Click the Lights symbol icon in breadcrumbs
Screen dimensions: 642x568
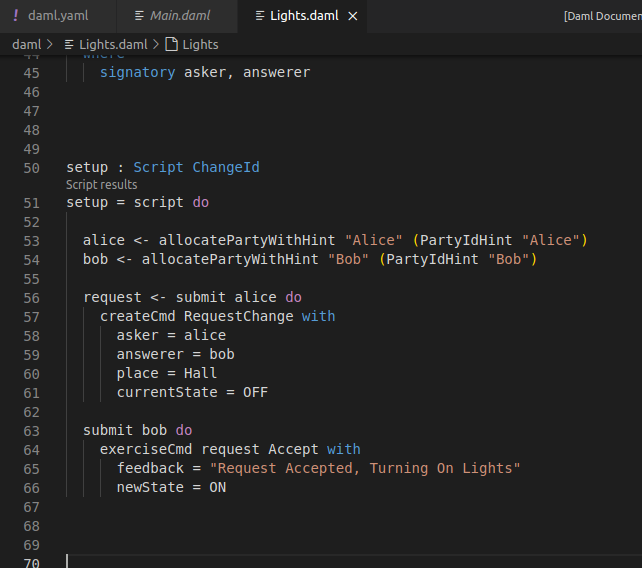pos(171,44)
